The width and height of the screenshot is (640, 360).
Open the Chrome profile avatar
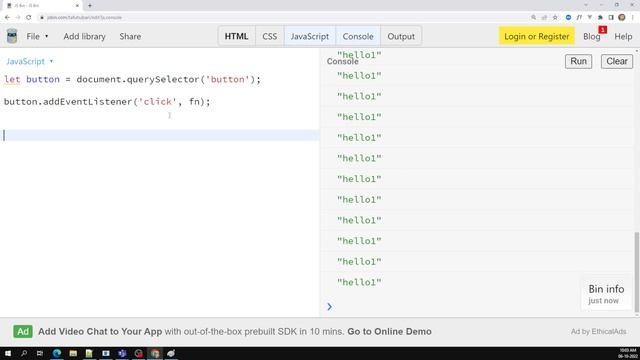pyautogui.click(x=622, y=18)
